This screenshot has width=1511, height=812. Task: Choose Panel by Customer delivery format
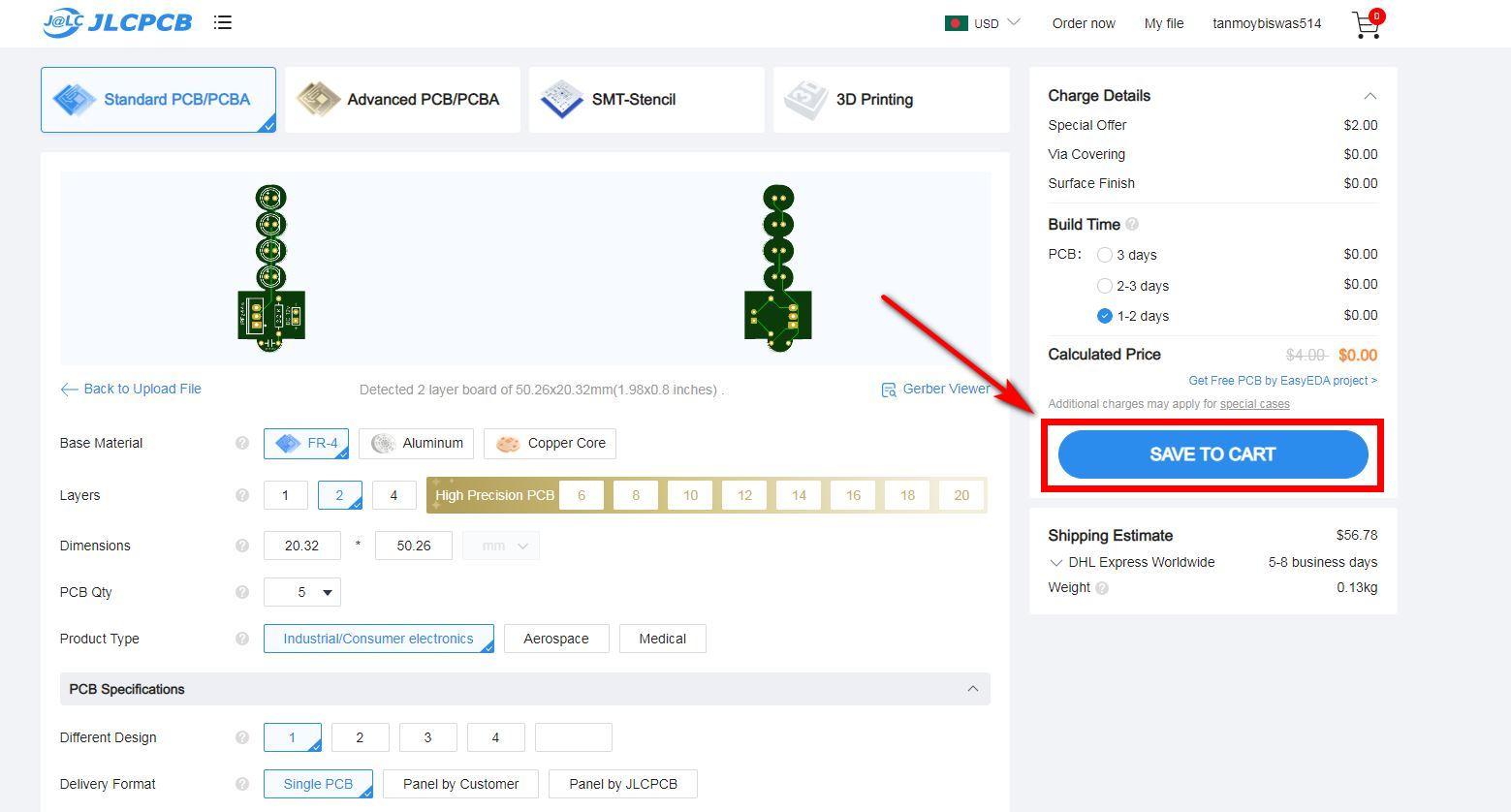pyautogui.click(x=460, y=784)
